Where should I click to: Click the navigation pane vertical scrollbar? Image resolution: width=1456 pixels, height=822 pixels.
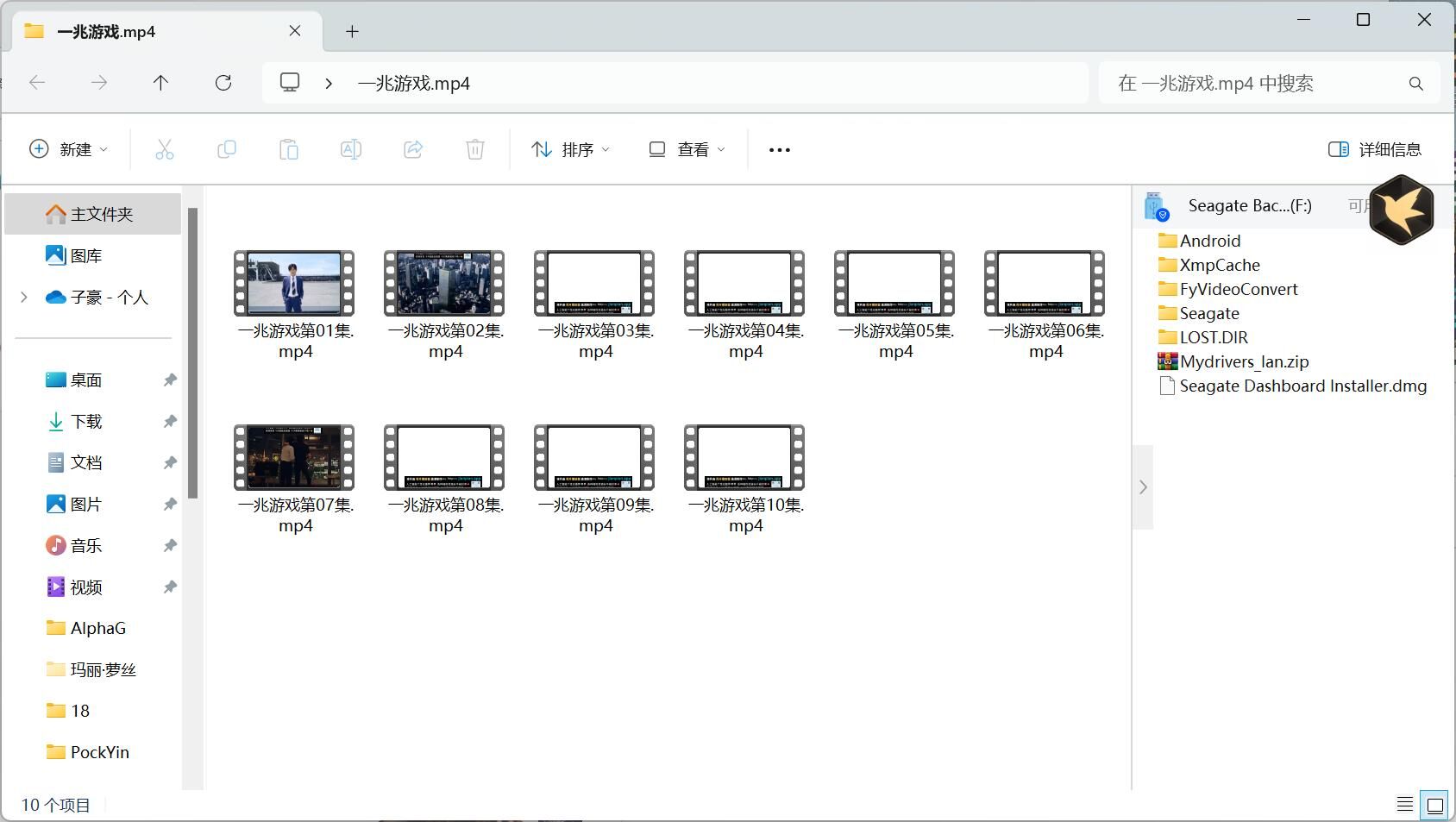tap(193, 354)
